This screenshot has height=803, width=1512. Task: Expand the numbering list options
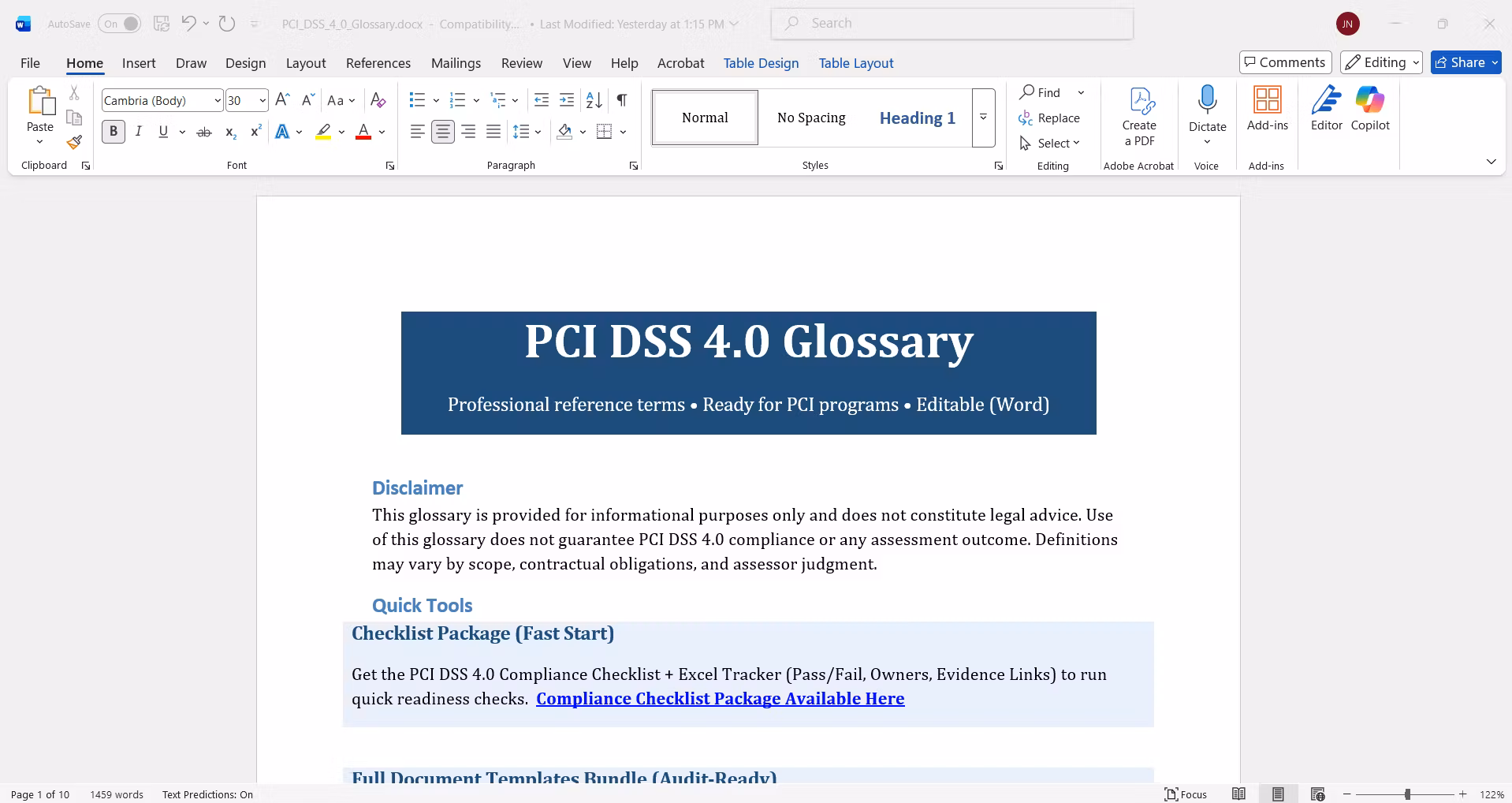(x=476, y=100)
